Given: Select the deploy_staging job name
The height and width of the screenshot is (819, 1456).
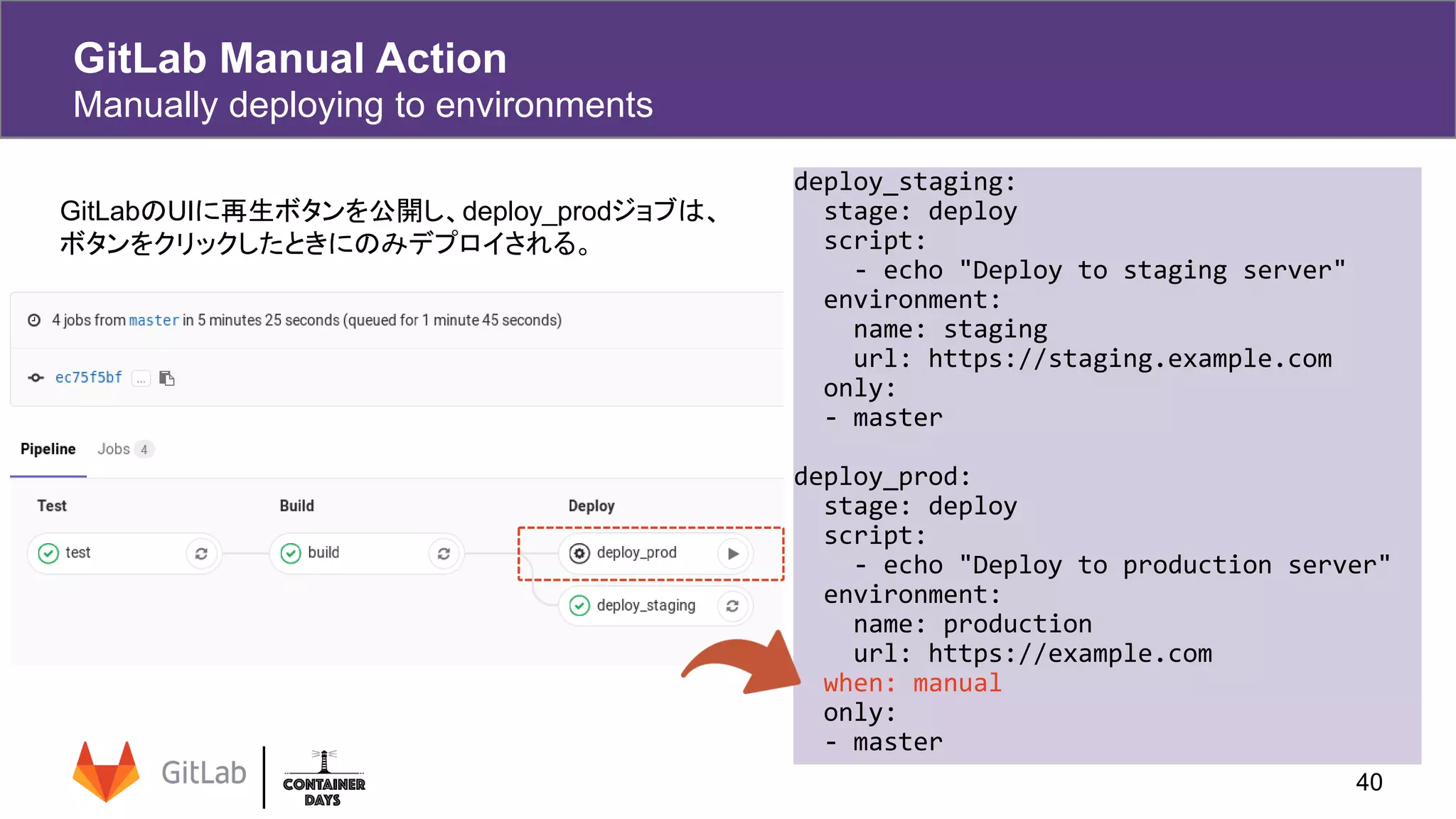Looking at the screenshot, I should coord(646,606).
